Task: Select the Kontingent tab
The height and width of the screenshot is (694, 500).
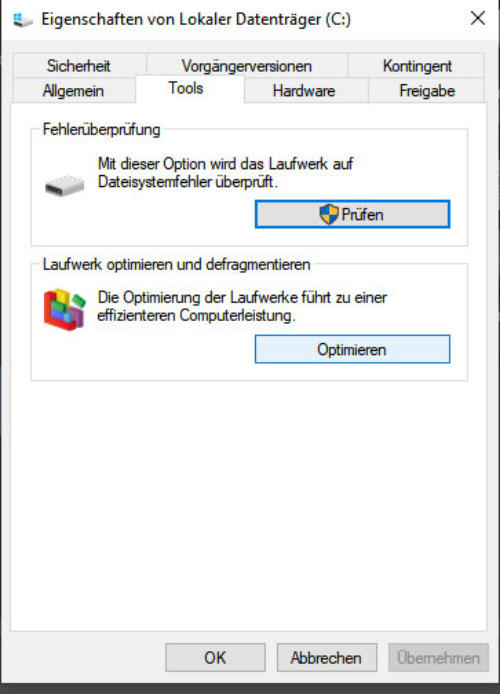Action: pos(417,66)
